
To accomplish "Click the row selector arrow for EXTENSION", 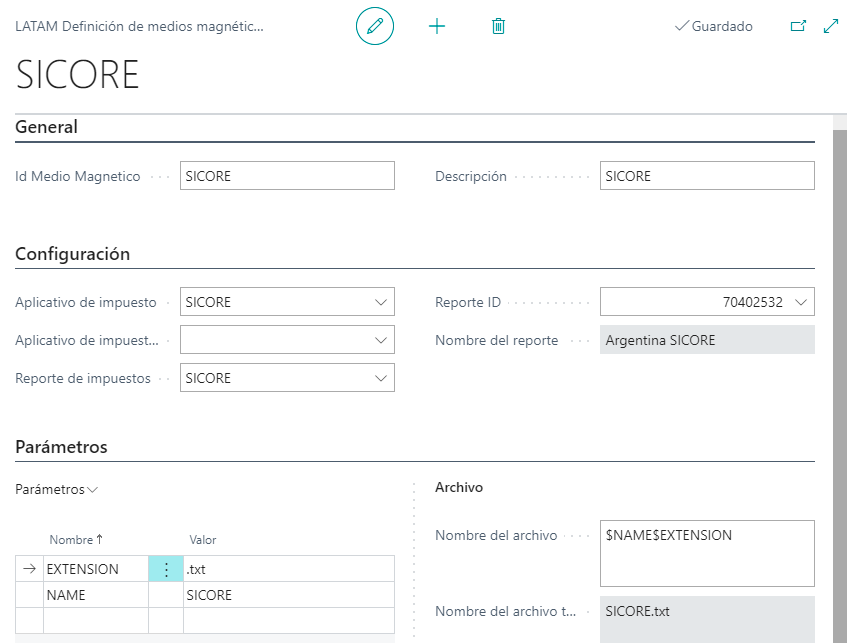I will click(29, 569).
